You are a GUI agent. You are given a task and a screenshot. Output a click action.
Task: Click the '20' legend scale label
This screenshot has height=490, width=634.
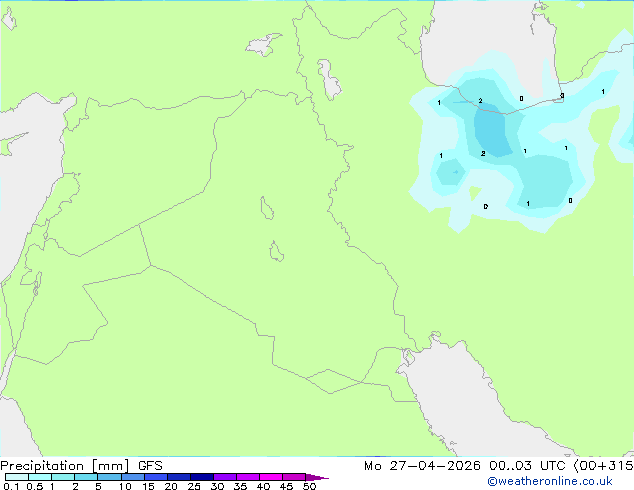pyautogui.click(x=171, y=486)
